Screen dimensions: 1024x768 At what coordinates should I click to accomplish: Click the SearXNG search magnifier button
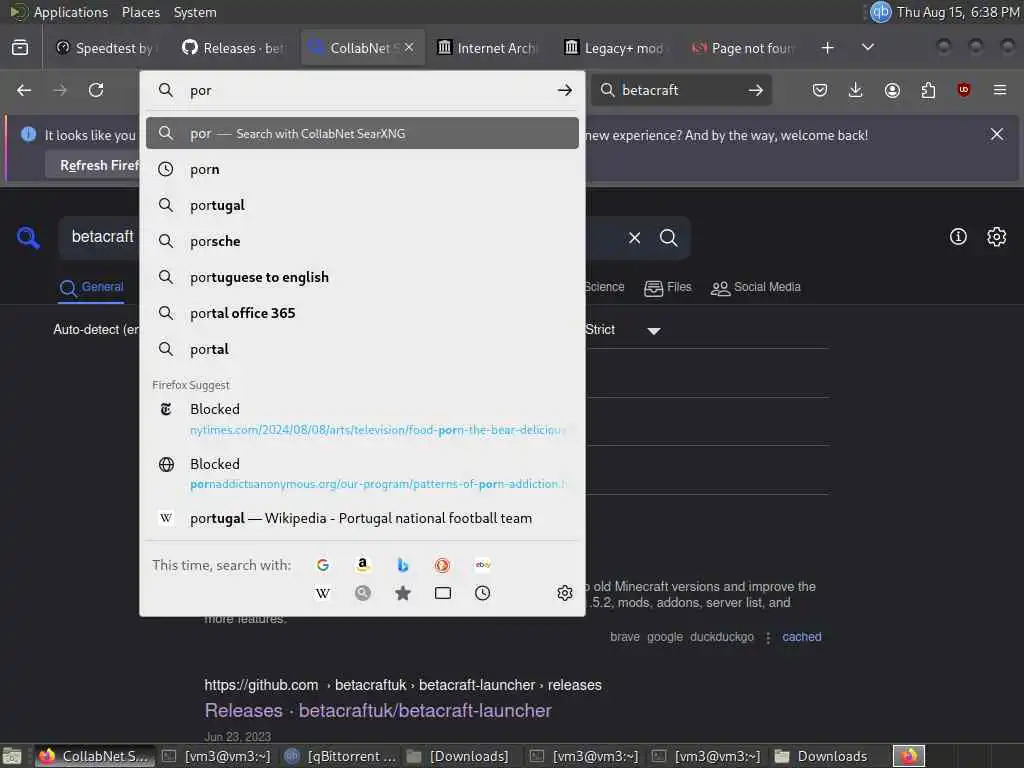[x=669, y=238]
